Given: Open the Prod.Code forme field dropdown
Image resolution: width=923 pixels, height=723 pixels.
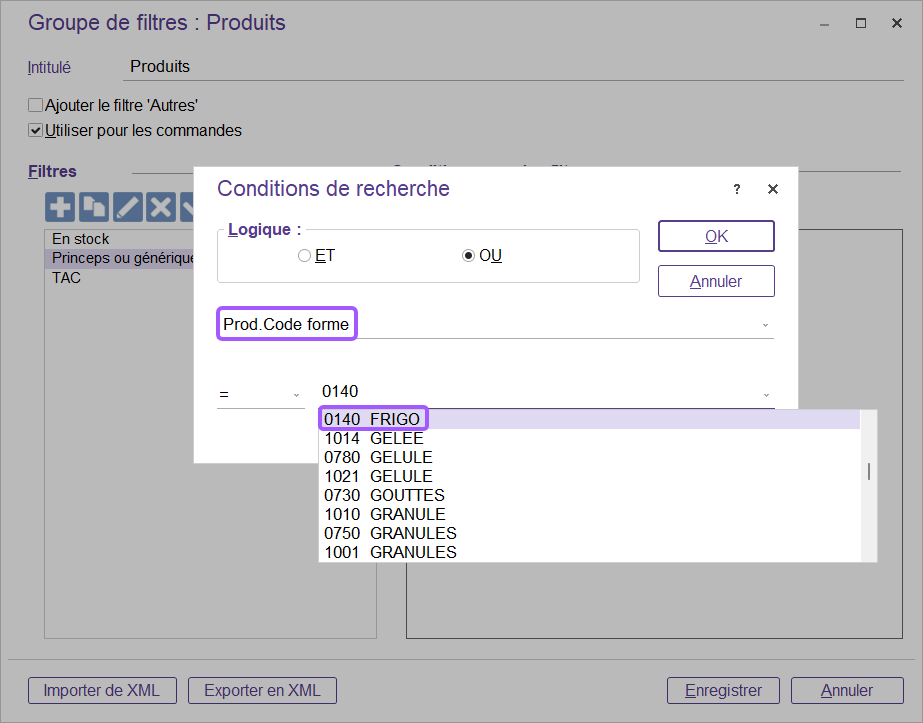Looking at the screenshot, I should tap(765, 325).
